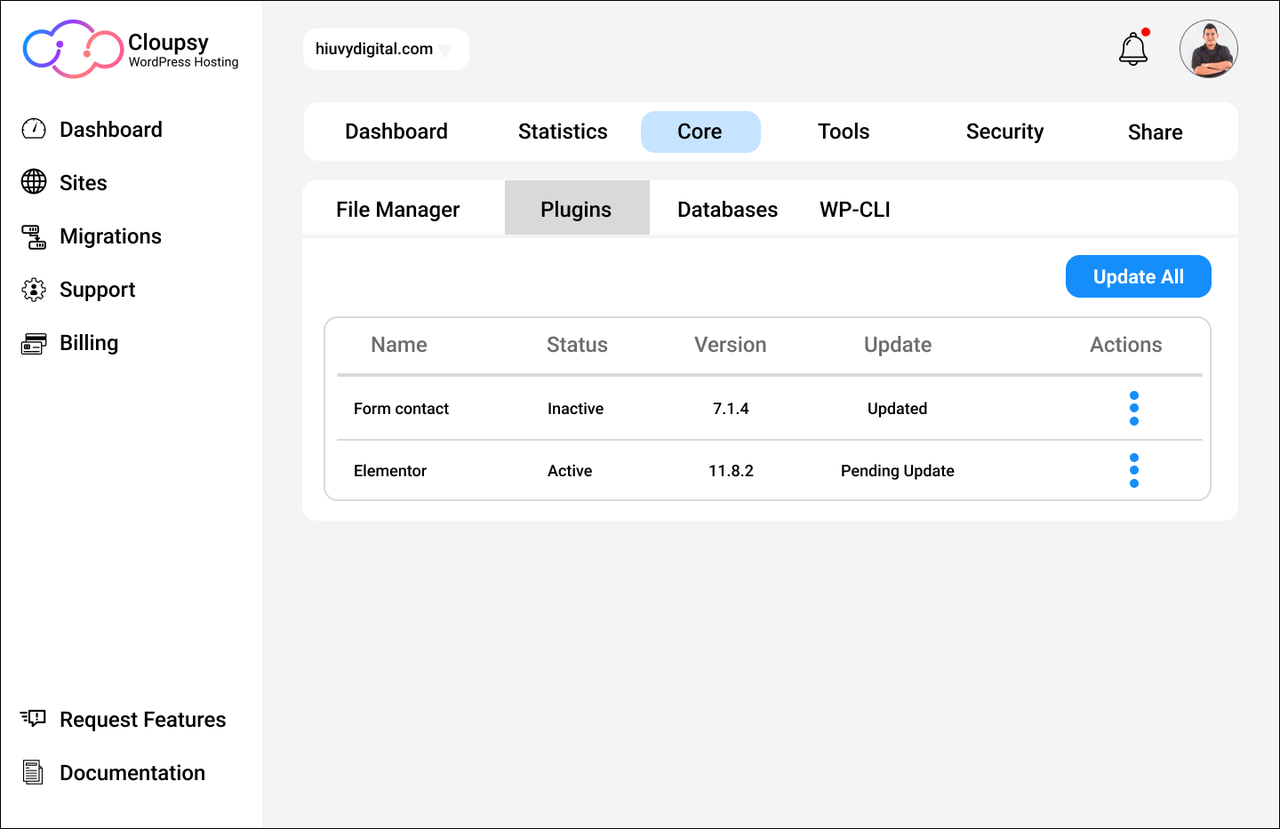Image resolution: width=1280 pixels, height=829 pixels.
Task: Click the Update All button
Action: point(1138,276)
